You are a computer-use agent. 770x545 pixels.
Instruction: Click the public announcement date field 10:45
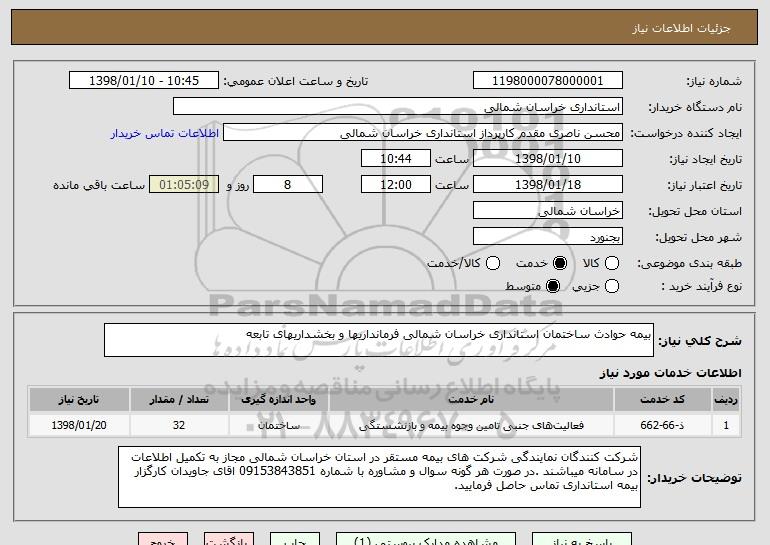click(144, 81)
